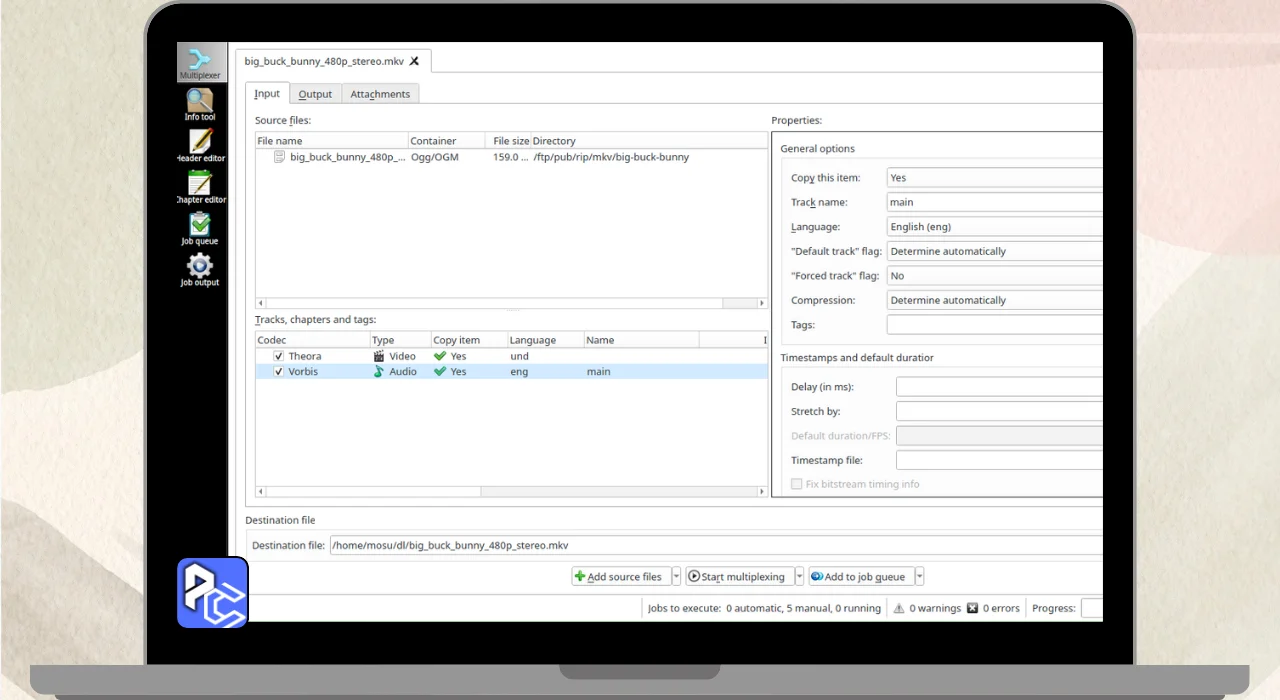1280x700 pixels.
Task: Uncheck the Vorbis audio track checkbox
Action: coord(279,372)
